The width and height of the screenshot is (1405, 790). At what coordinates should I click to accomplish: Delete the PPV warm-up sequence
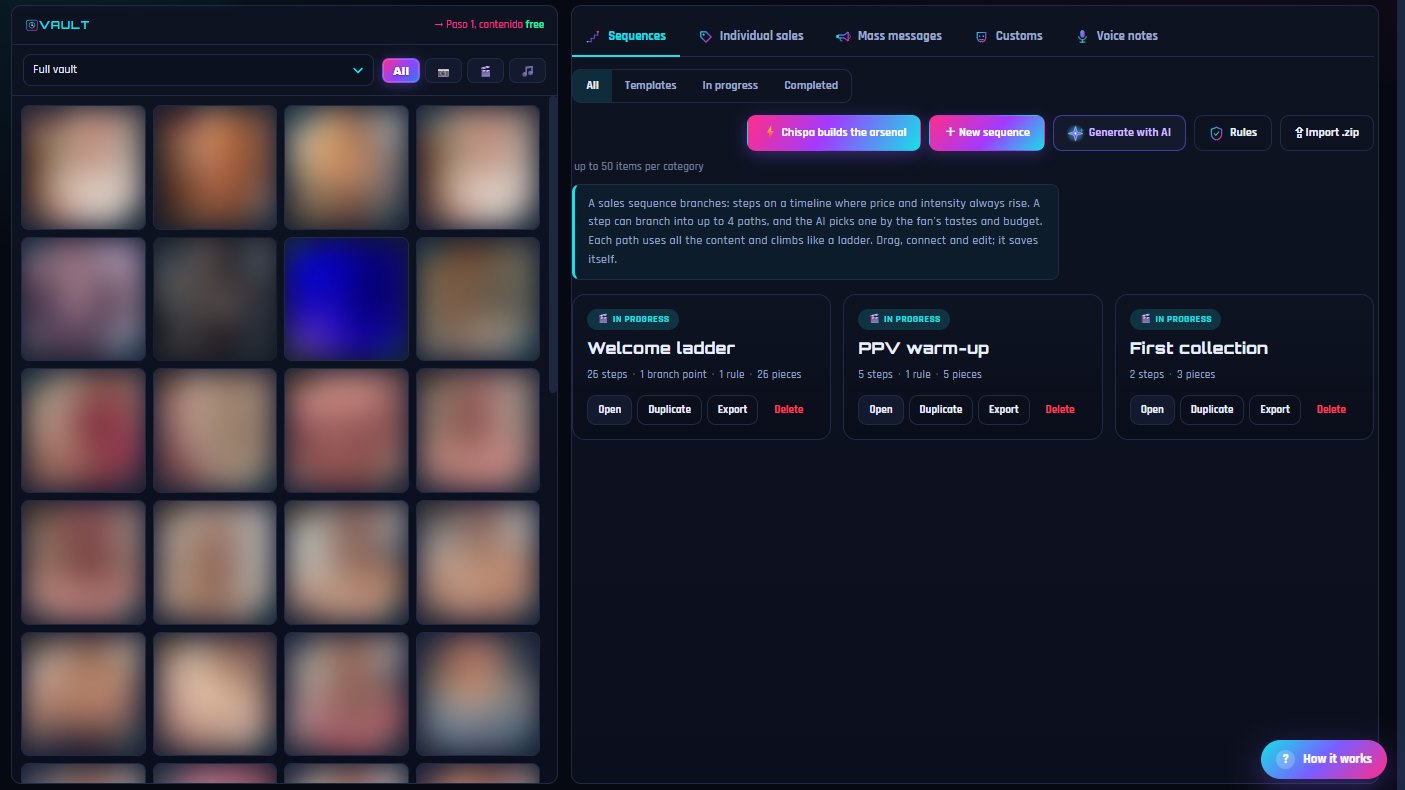(x=1060, y=410)
